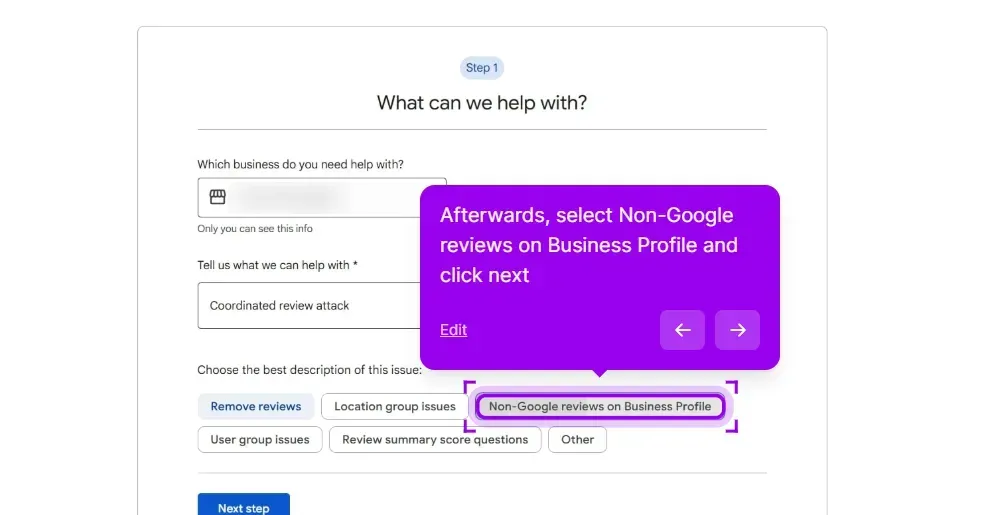The width and height of the screenshot is (1003, 515).
Task: Advance to next tooltip step arrow
Action: tap(738, 330)
